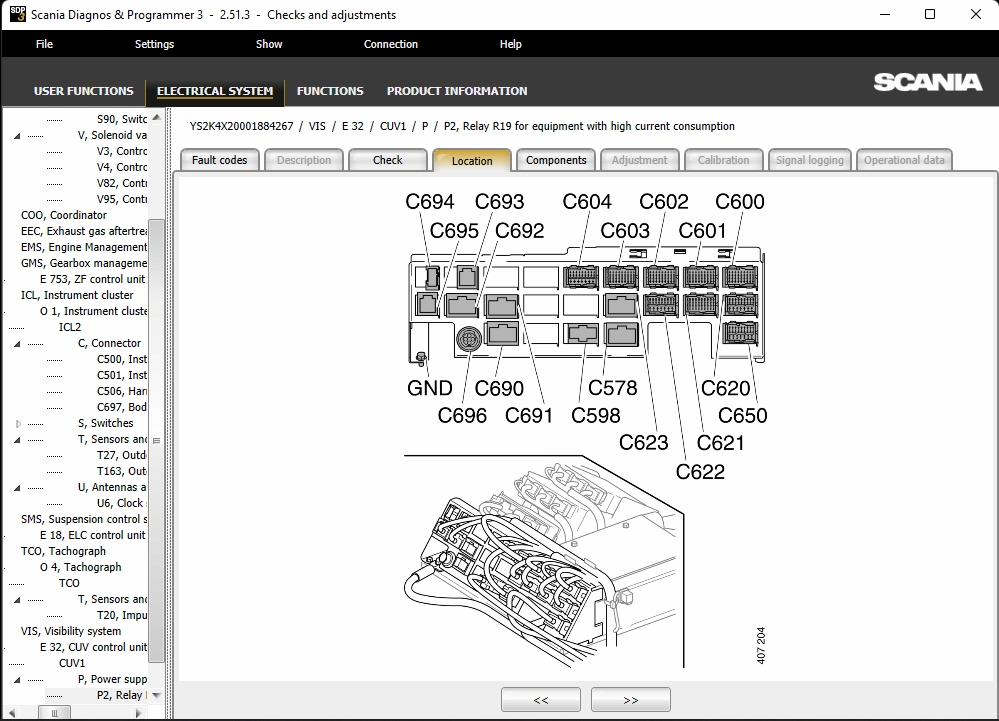Screen dimensions: 999x721
Task: Open the Connection menu
Action: 391,44
